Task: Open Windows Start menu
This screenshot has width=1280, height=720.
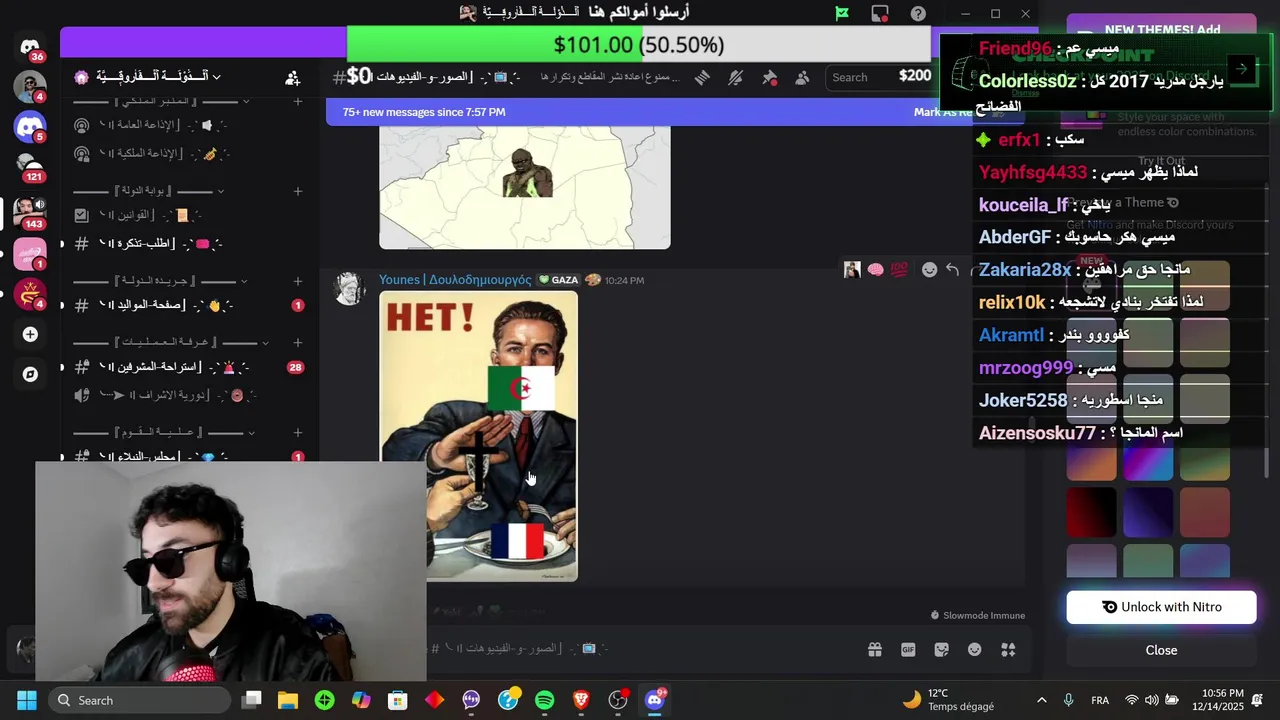Action: 26,700
